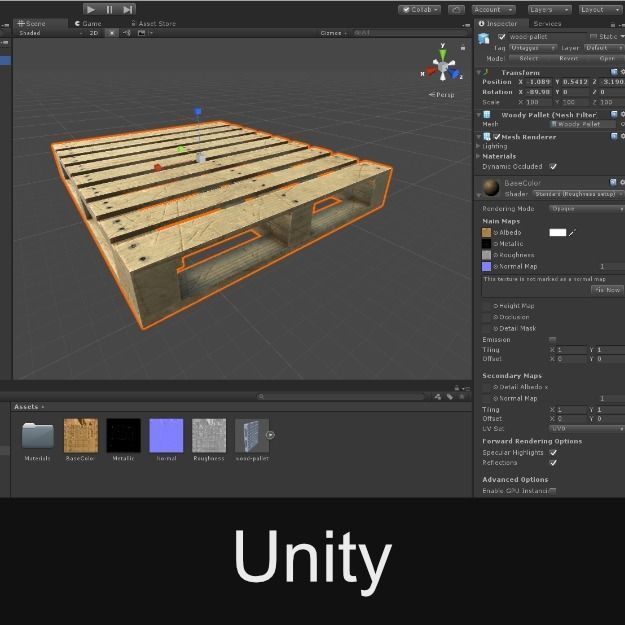Start Play mode with the Play button
625x625 pixels.
tap(91, 10)
